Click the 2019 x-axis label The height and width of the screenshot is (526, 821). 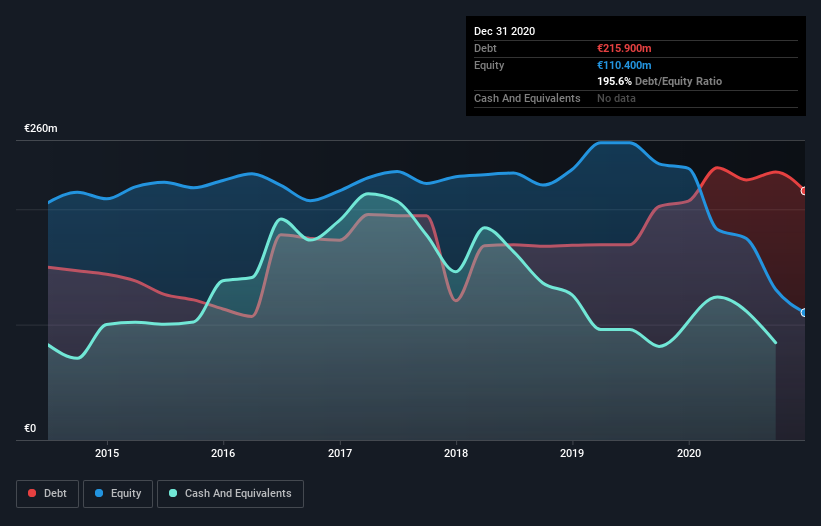pyautogui.click(x=572, y=453)
